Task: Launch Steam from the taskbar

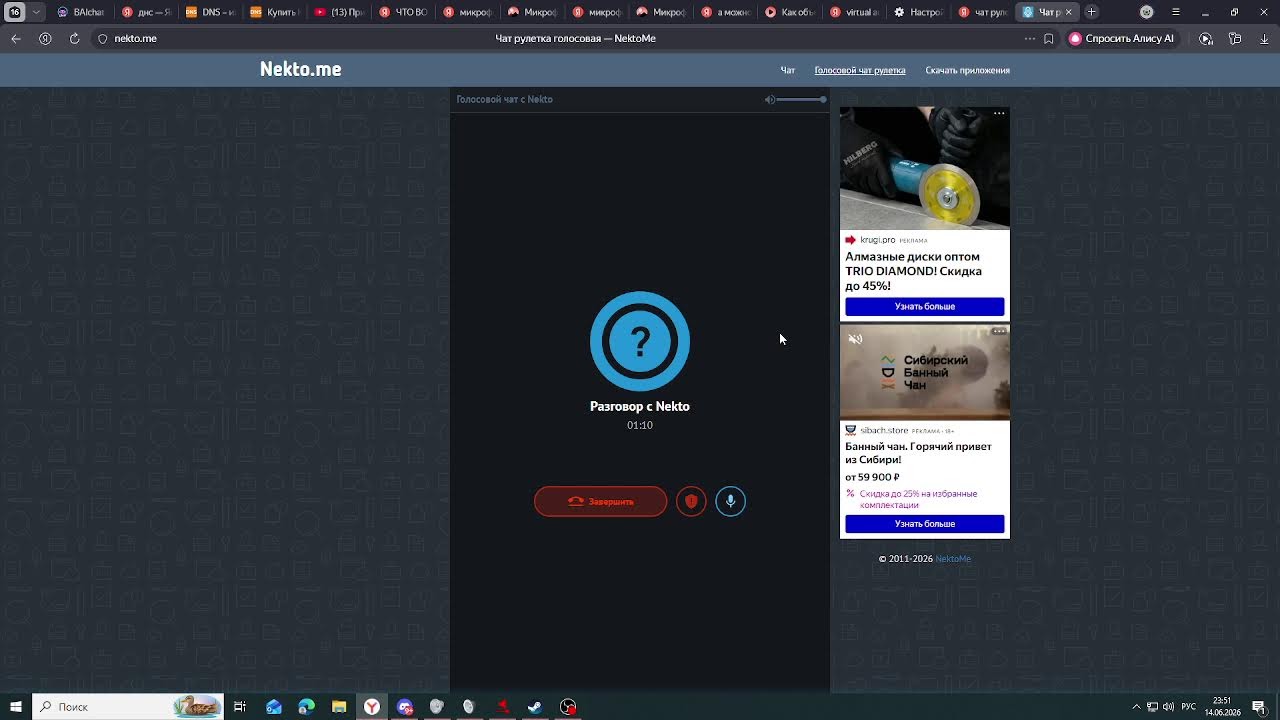Action: [x=535, y=707]
